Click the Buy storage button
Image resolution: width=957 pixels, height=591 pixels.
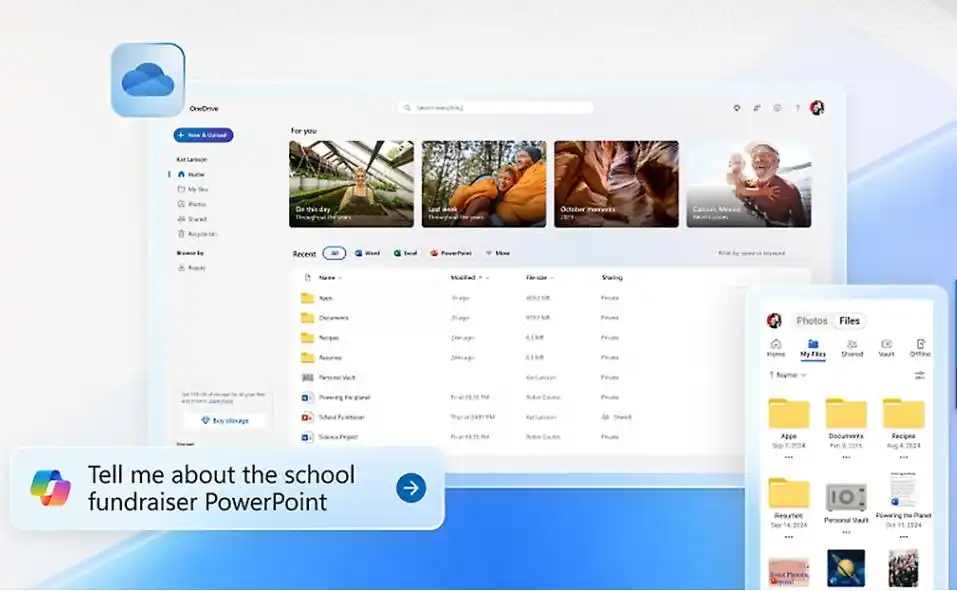224,421
